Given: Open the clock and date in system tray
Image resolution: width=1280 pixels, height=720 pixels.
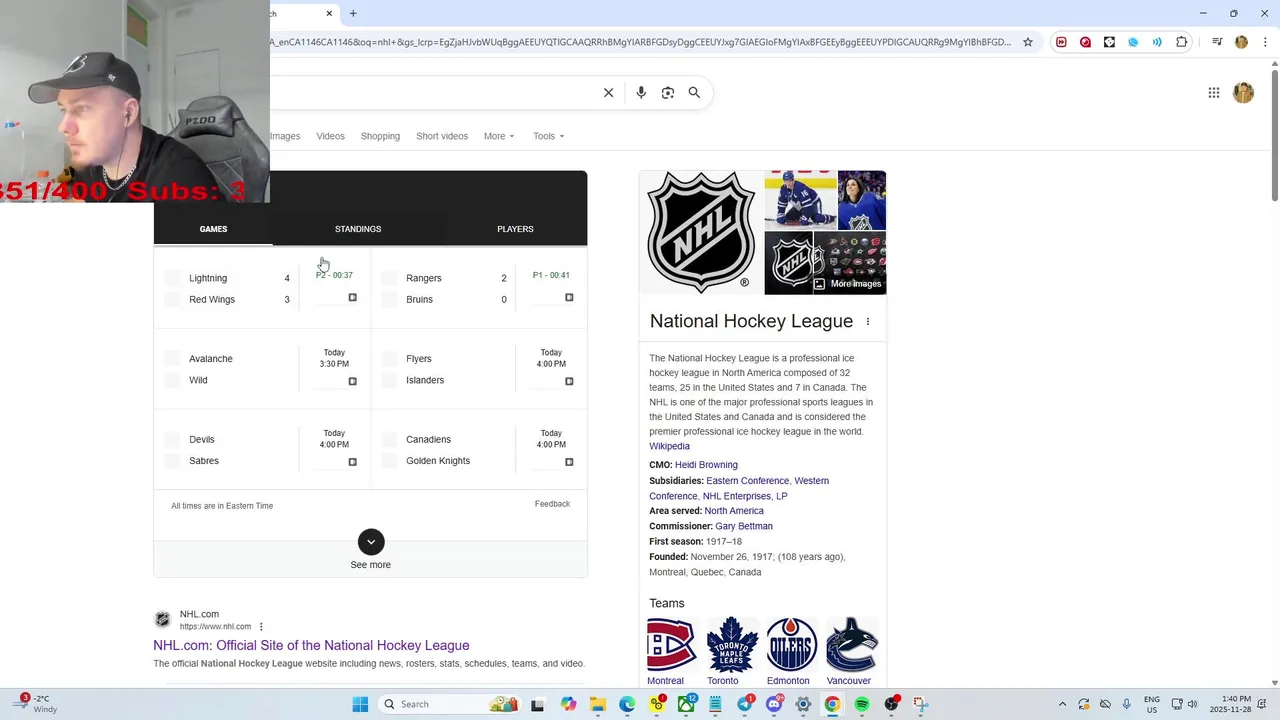Looking at the screenshot, I should 1229,704.
